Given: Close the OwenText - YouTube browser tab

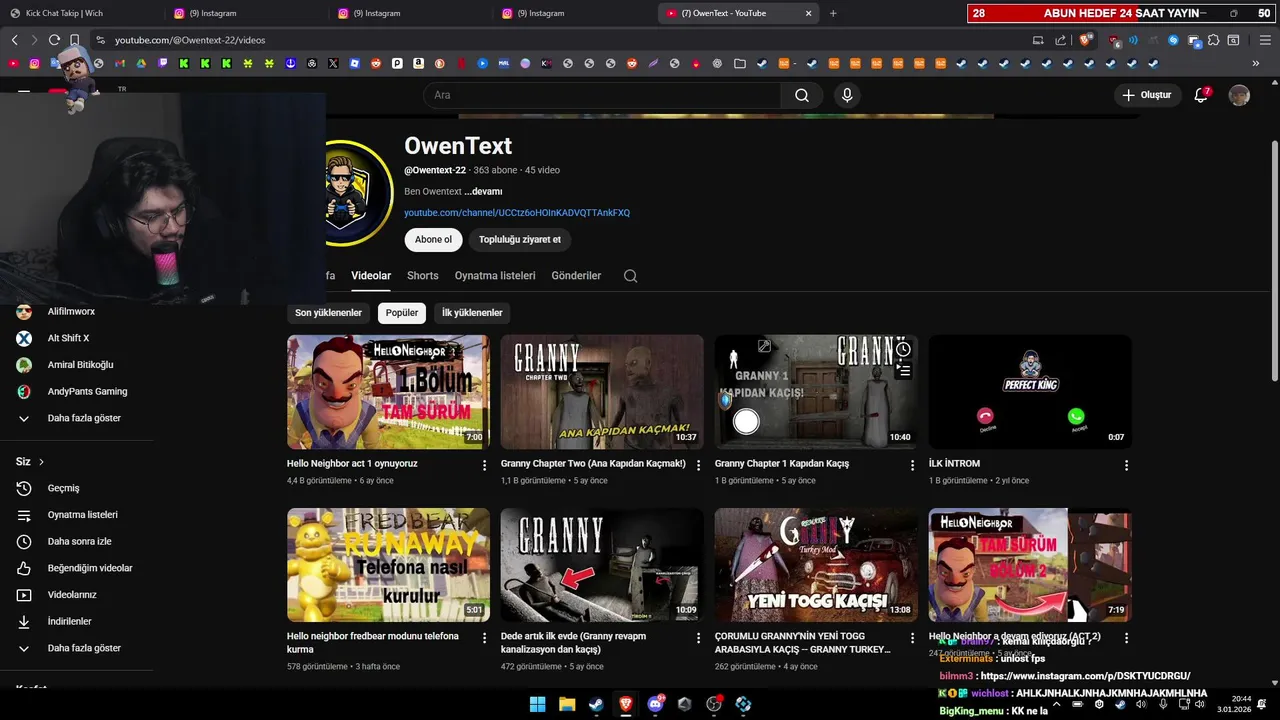Looking at the screenshot, I should [x=809, y=13].
